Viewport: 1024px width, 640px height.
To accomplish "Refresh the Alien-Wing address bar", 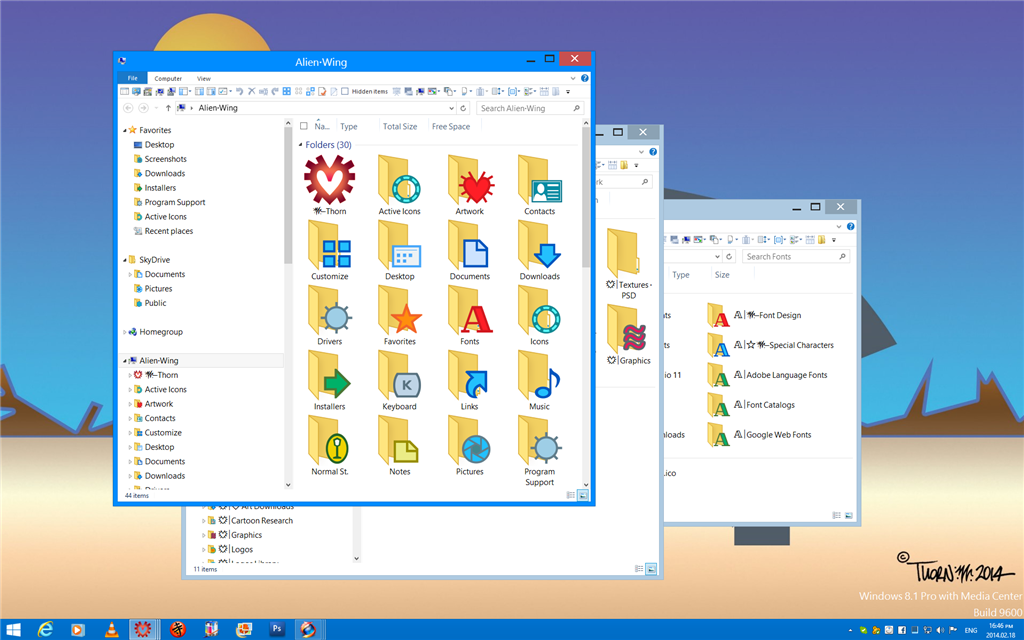I will pos(464,108).
